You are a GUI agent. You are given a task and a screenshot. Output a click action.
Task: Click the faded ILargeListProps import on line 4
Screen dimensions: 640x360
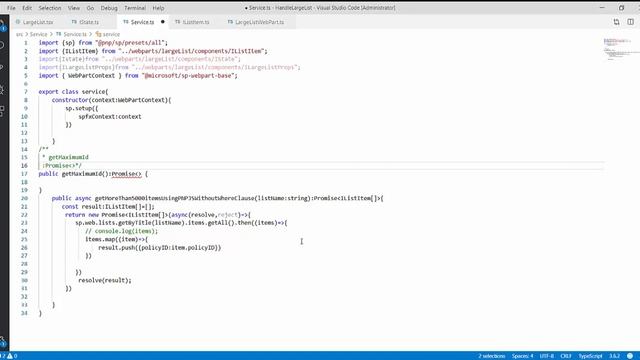[x=169, y=67]
